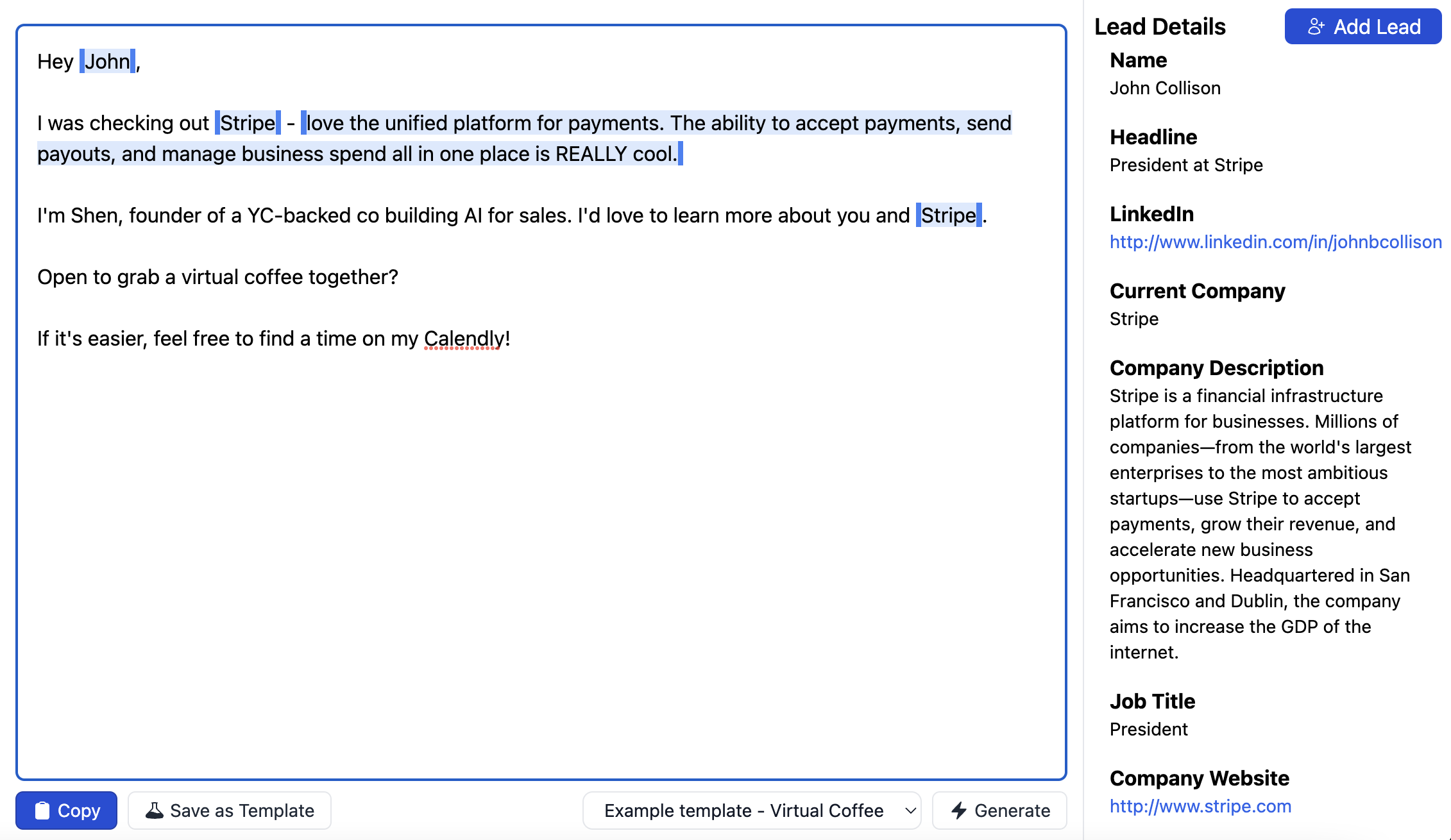The image size is (1451, 840).
Task: Visit the stripe.com company website link
Action: [x=1200, y=806]
